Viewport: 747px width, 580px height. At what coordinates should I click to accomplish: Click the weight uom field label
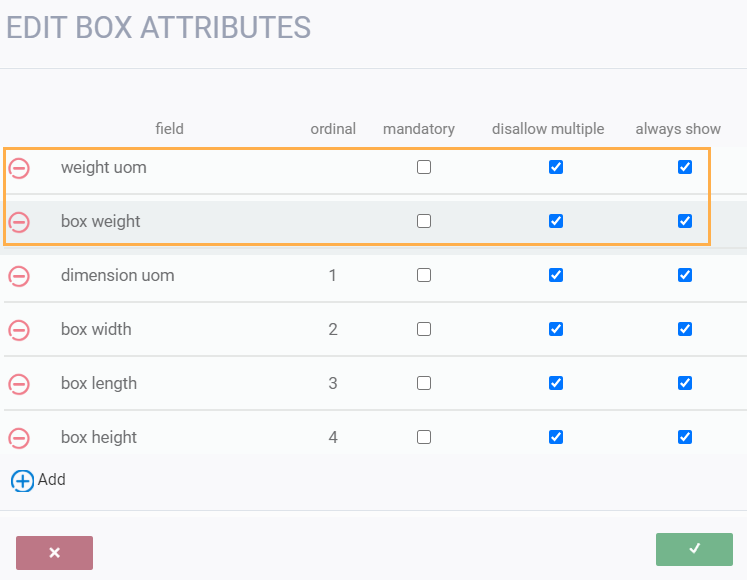(103, 167)
